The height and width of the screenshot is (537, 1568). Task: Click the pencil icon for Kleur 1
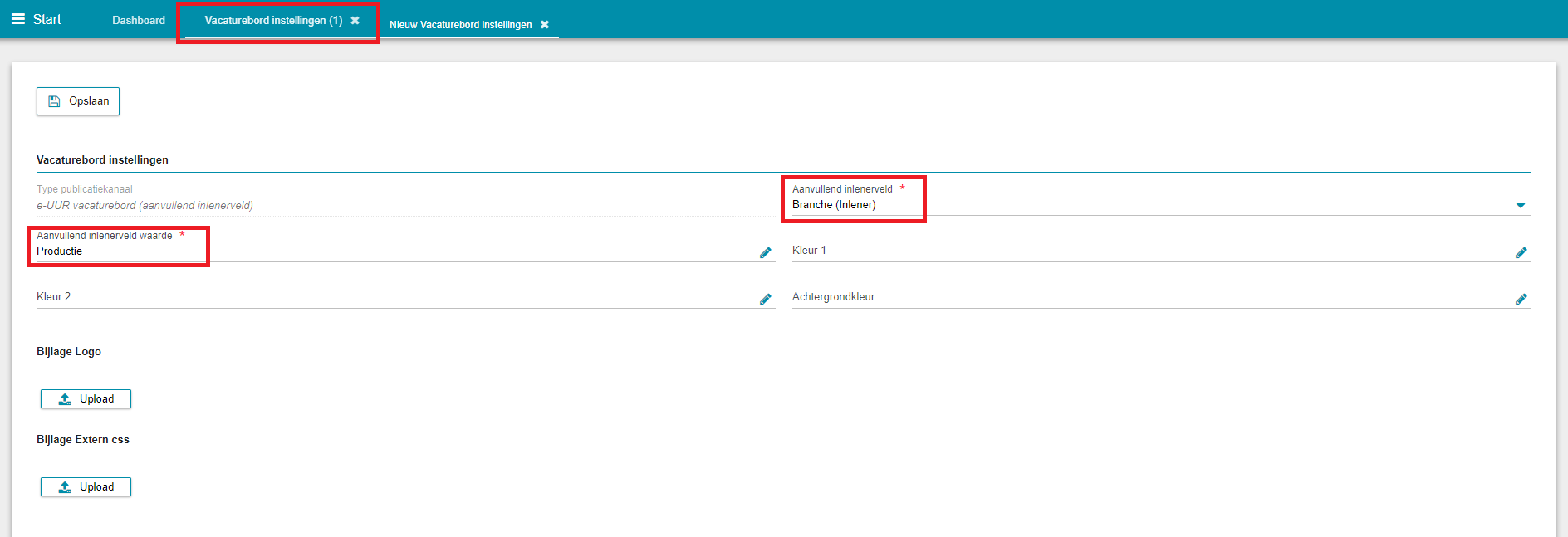(x=1521, y=252)
